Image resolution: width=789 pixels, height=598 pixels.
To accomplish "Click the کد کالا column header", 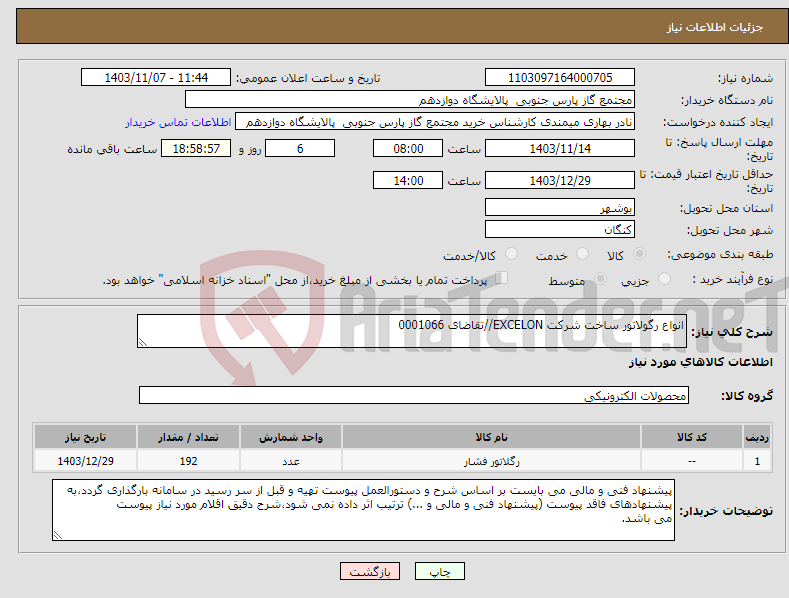I will point(692,437).
